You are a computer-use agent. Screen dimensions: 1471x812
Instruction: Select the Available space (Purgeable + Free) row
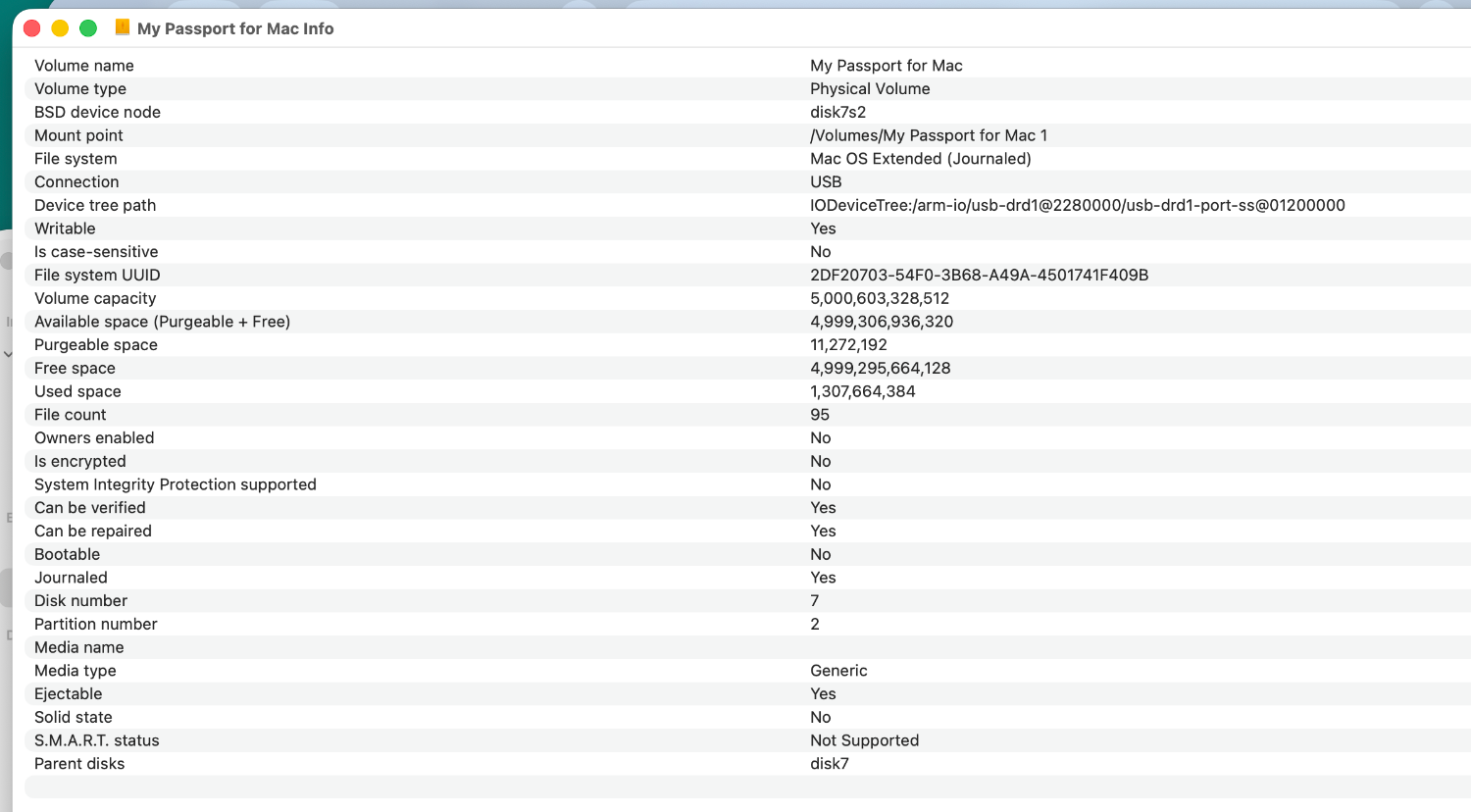[x=162, y=322]
